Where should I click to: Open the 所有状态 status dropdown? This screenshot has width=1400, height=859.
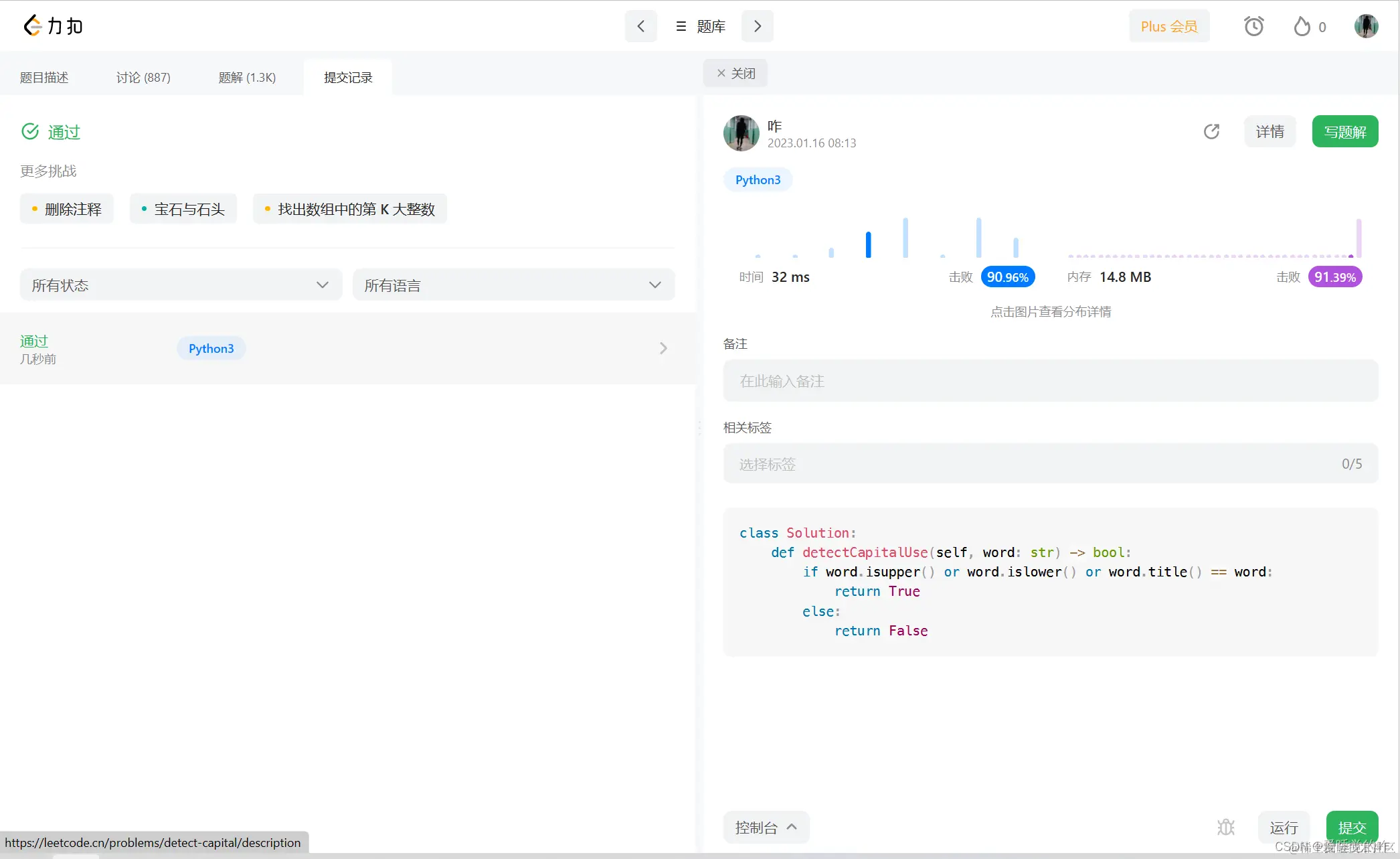pos(181,285)
